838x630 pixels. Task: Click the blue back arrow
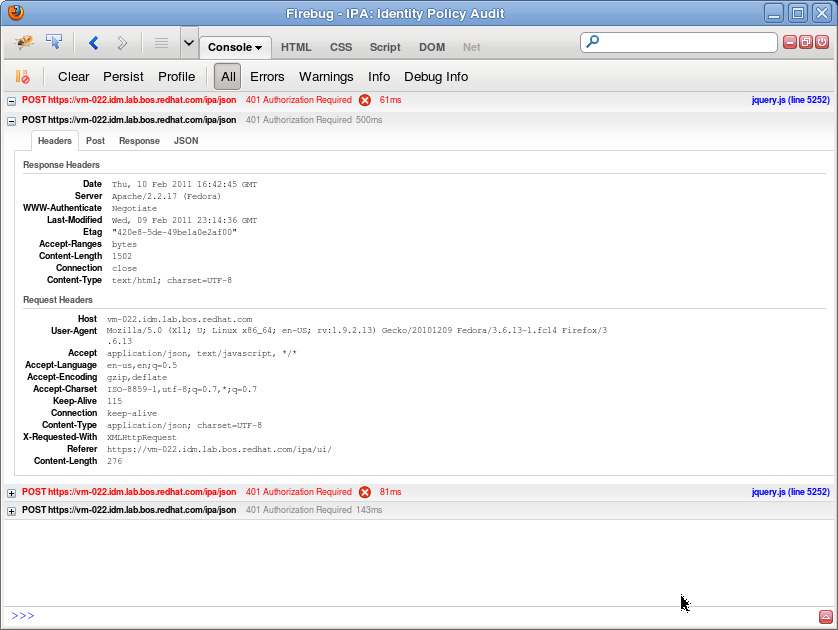(94, 43)
